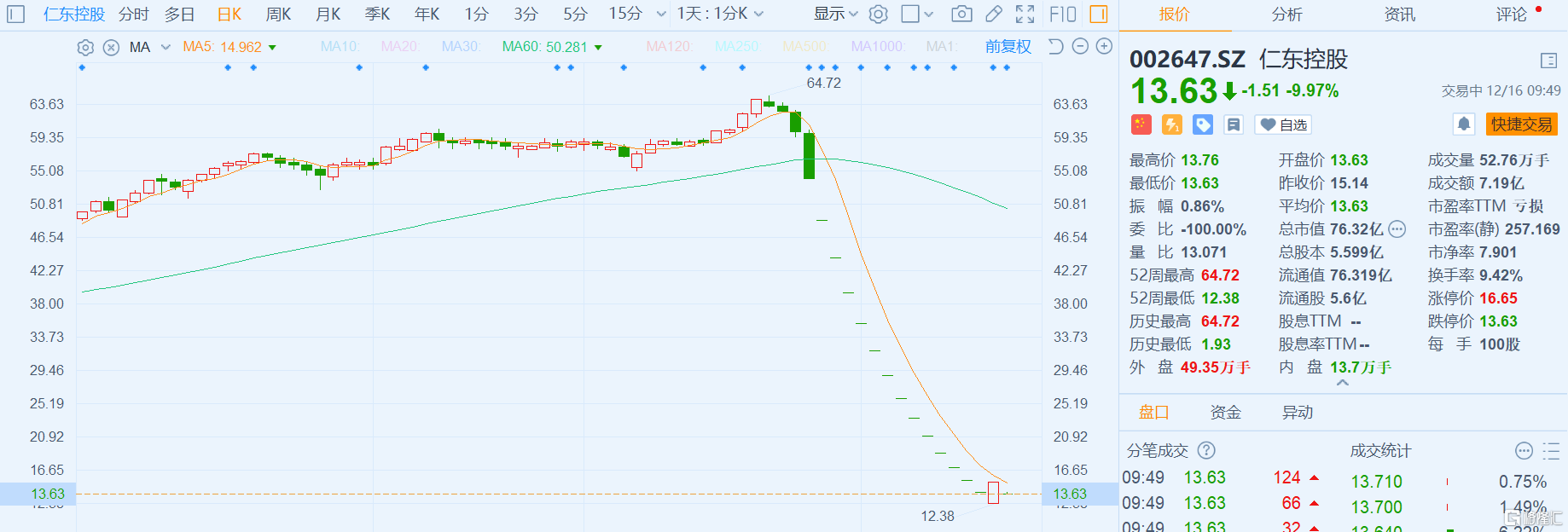This screenshot has height=532, width=1568.
Task: Select the pencil drawing tool
Action: pos(994,14)
